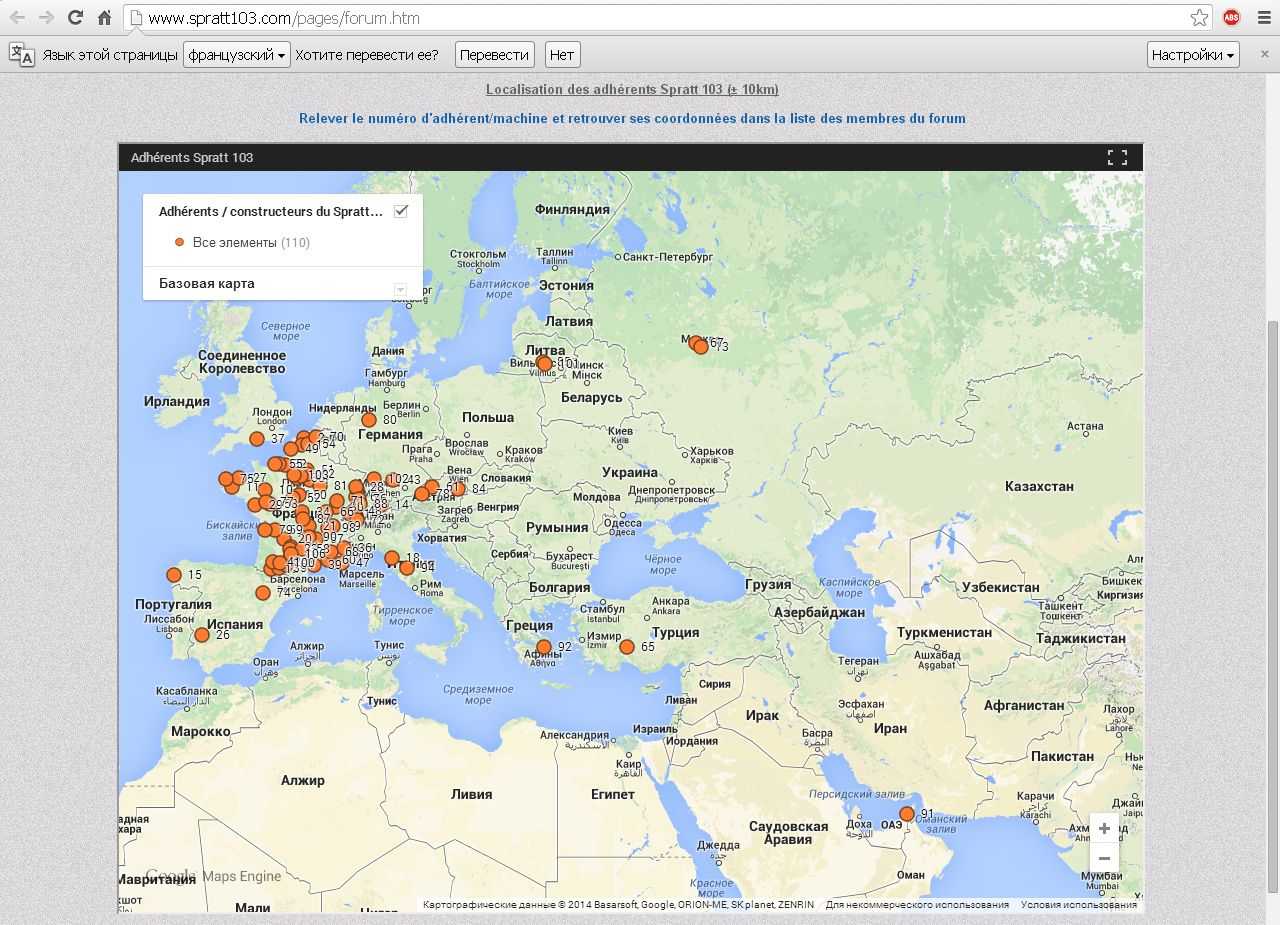1280x925 pixels.
Task: Click the translate icon in the bar
Action: pyautogui.click(x=21, y=55)
